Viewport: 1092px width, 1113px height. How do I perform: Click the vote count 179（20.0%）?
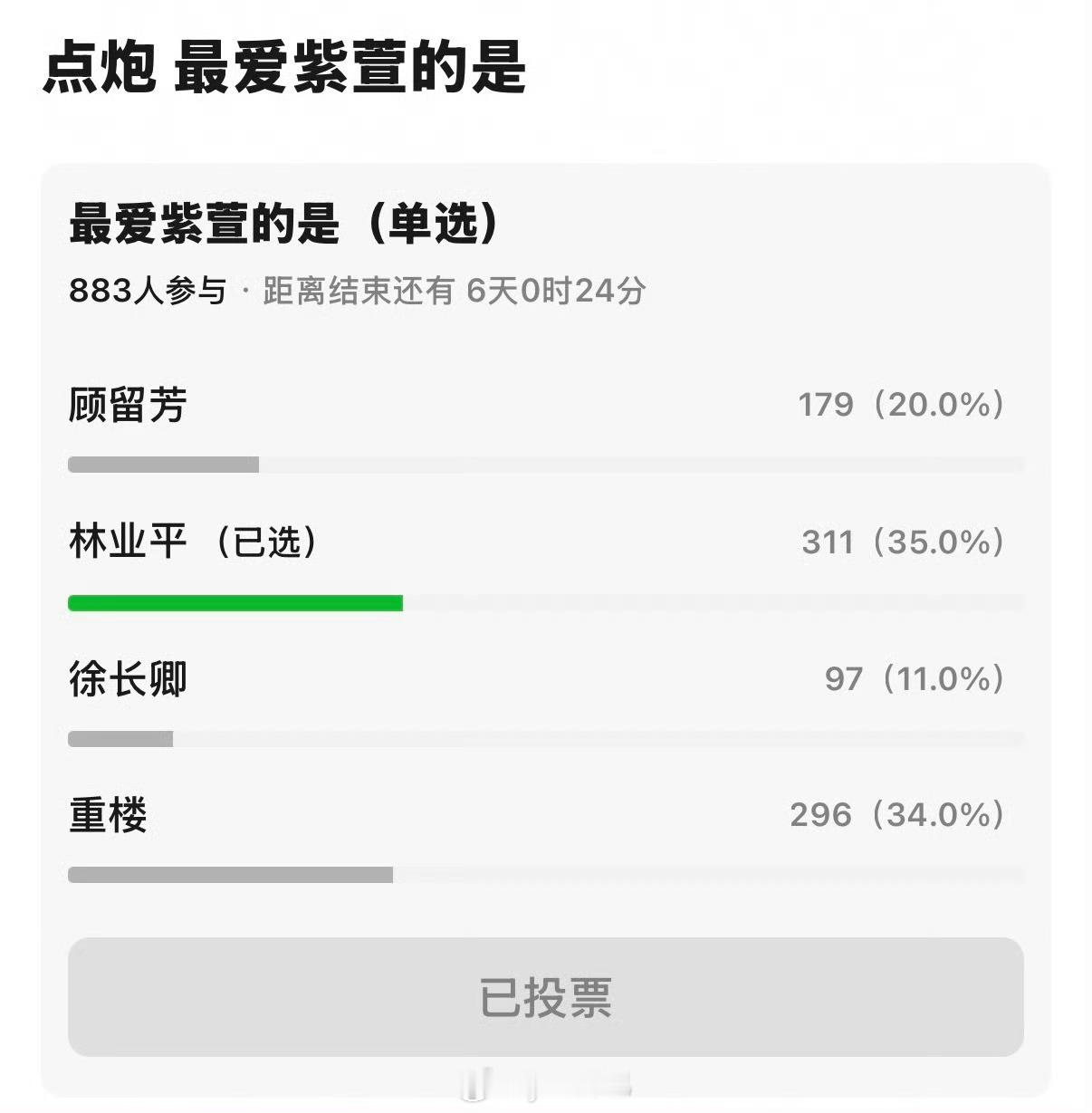(901, 405)
